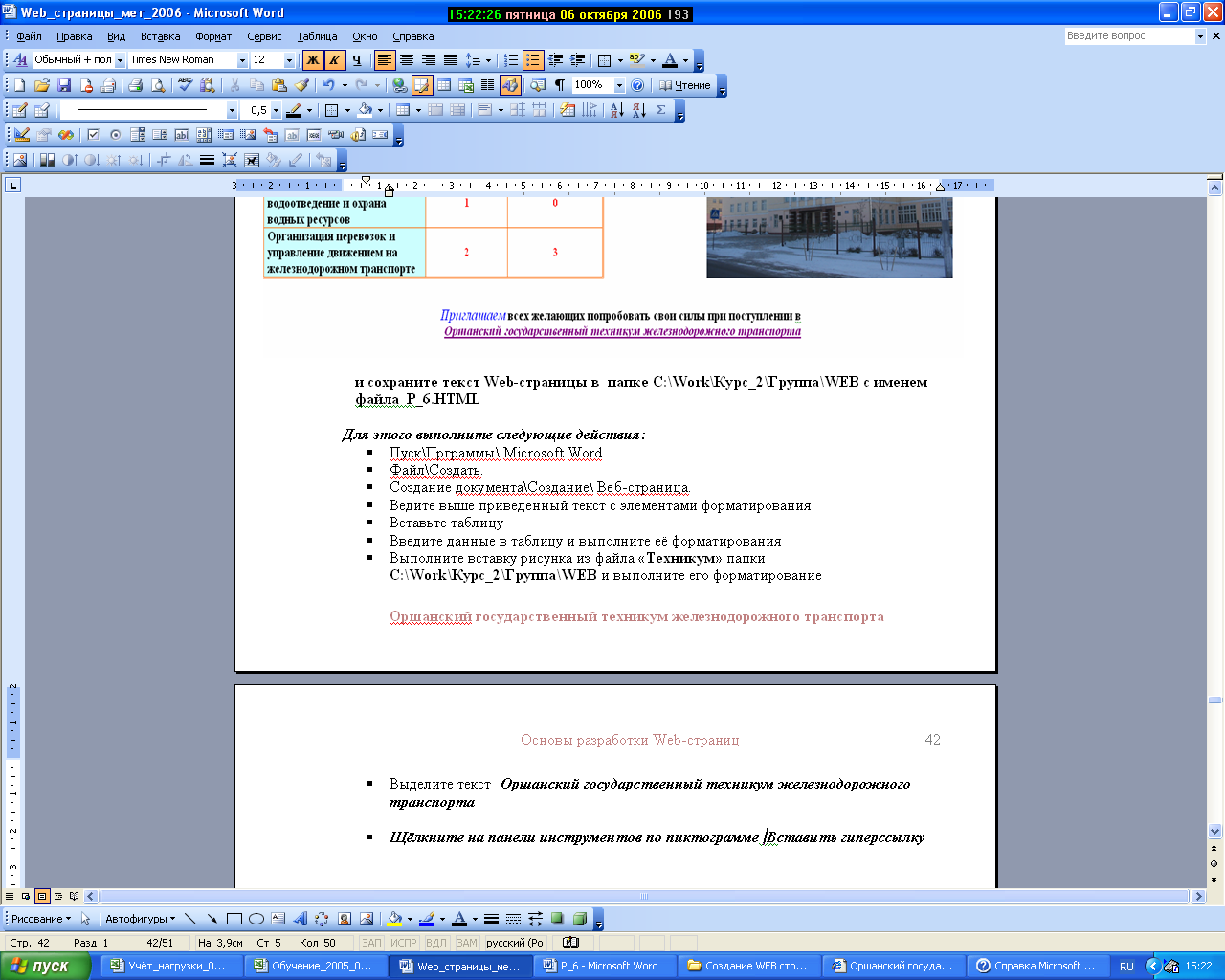Switch to Print Layout view button

(42, 897)
